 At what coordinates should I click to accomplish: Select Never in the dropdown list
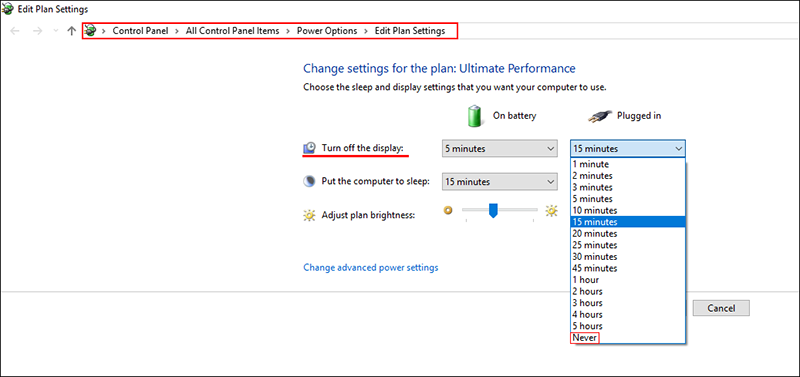628,338
